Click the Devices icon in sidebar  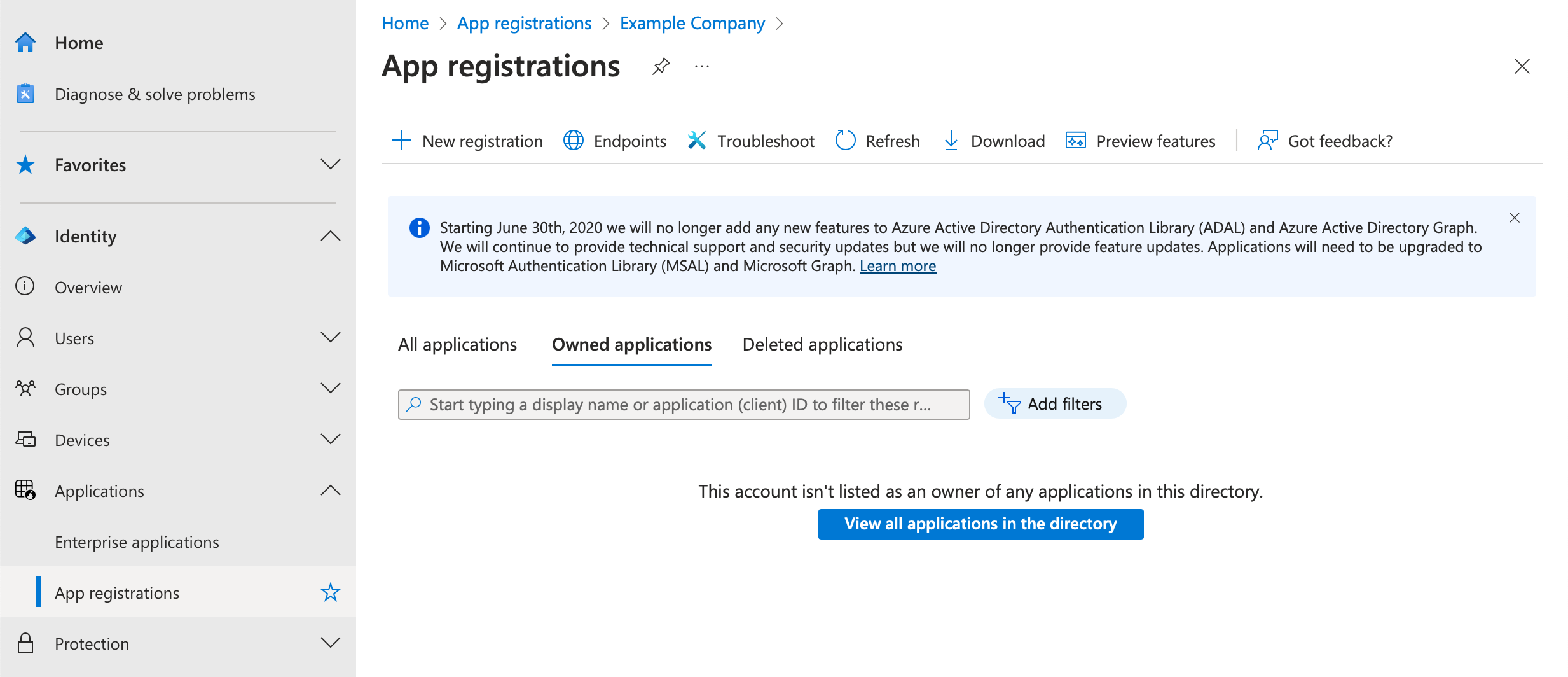[x=25, y=439]
